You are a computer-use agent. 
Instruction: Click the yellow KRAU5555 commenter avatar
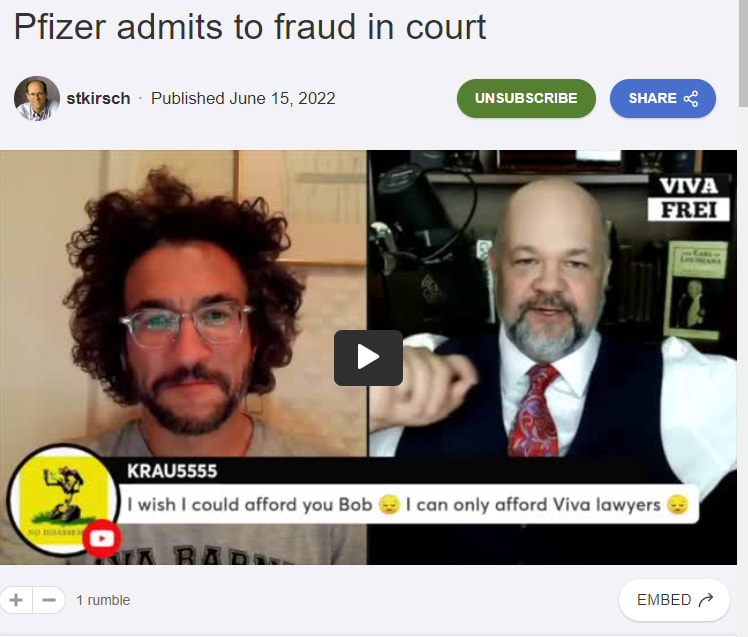(60, 500)
